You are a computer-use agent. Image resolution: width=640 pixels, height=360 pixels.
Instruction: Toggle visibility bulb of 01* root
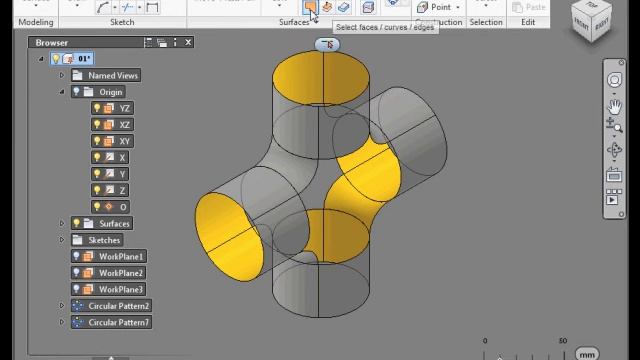click(56, 59)
